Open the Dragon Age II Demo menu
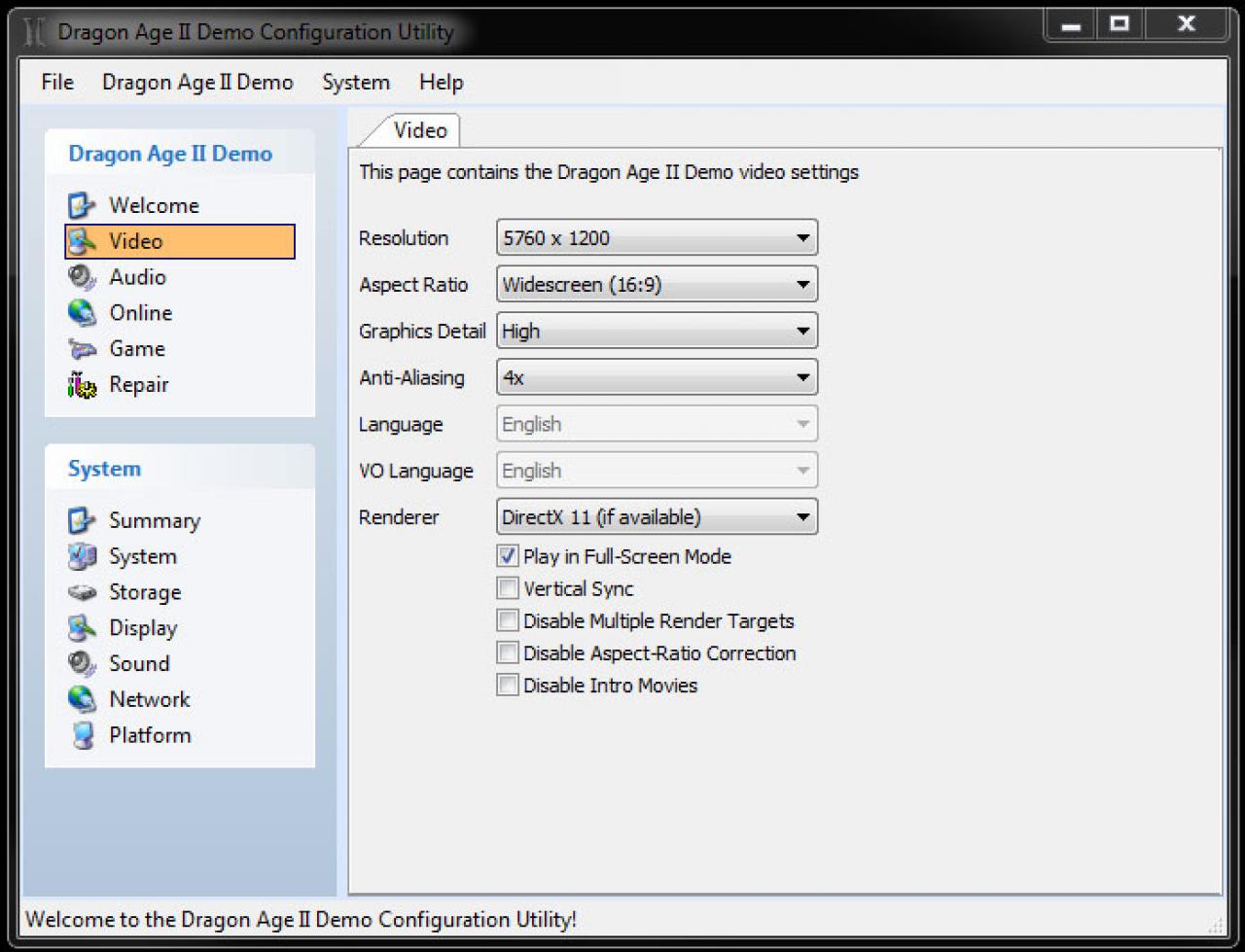The width and height of the screenshot is (1245, 952). (197, 83)
